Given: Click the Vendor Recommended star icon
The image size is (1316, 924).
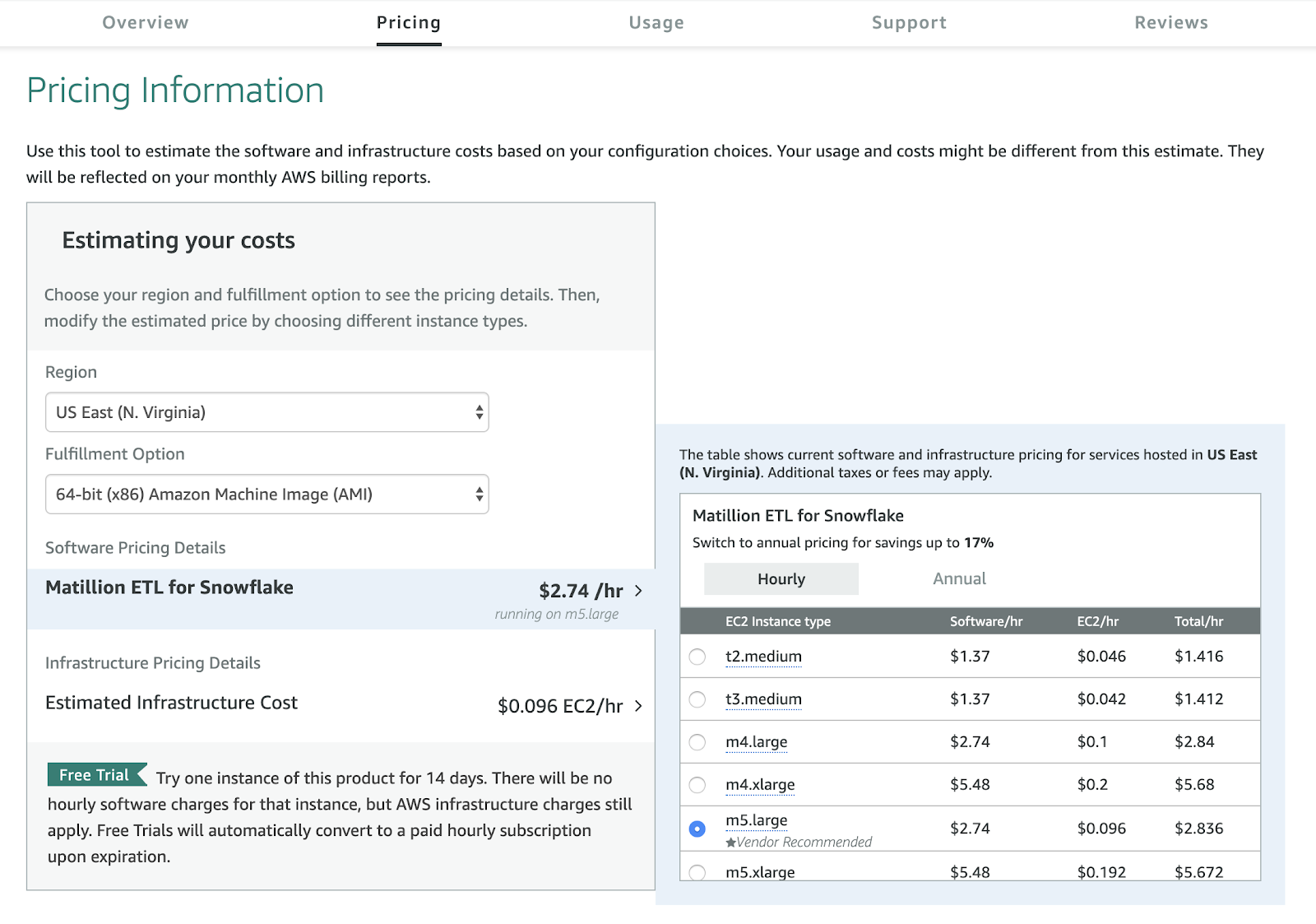Looking at the screenshot, I should (x=730, y=843).
